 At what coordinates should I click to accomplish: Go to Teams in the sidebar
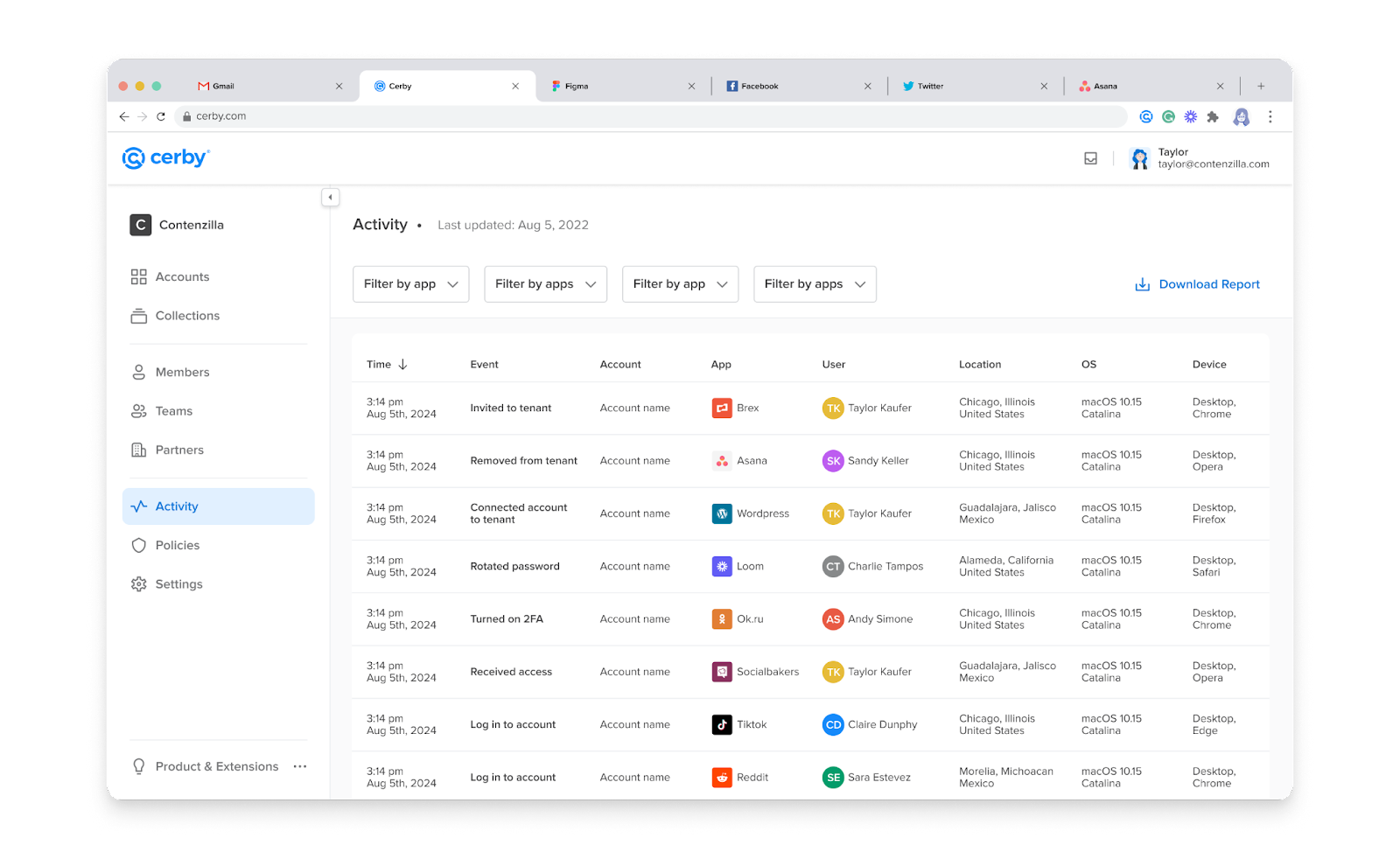click(x=219, y=411)
